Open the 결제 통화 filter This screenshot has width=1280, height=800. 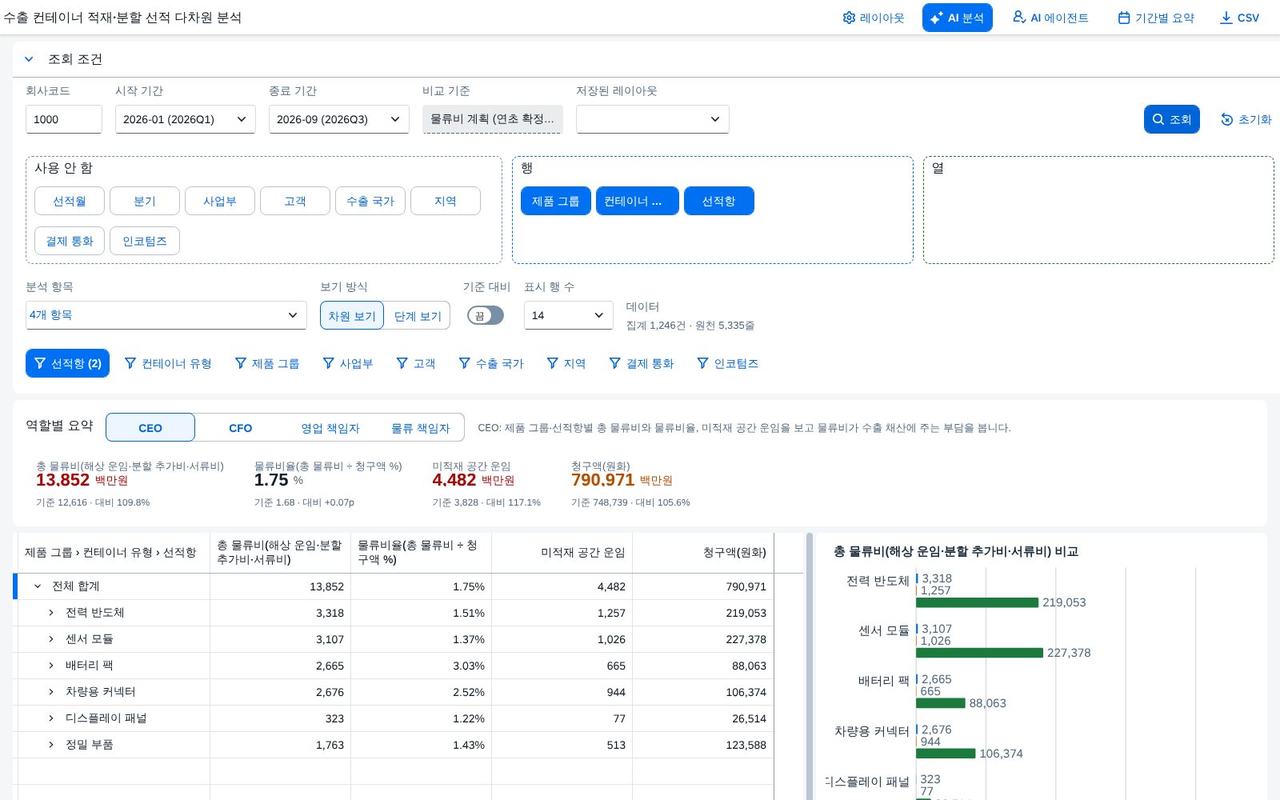pos(641,363)
